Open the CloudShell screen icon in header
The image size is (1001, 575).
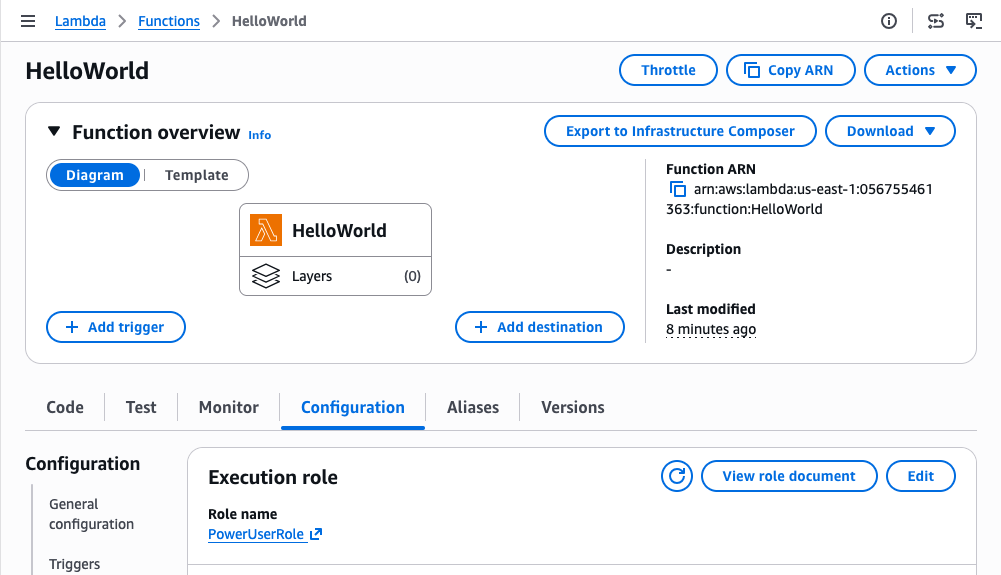point(974,21)
